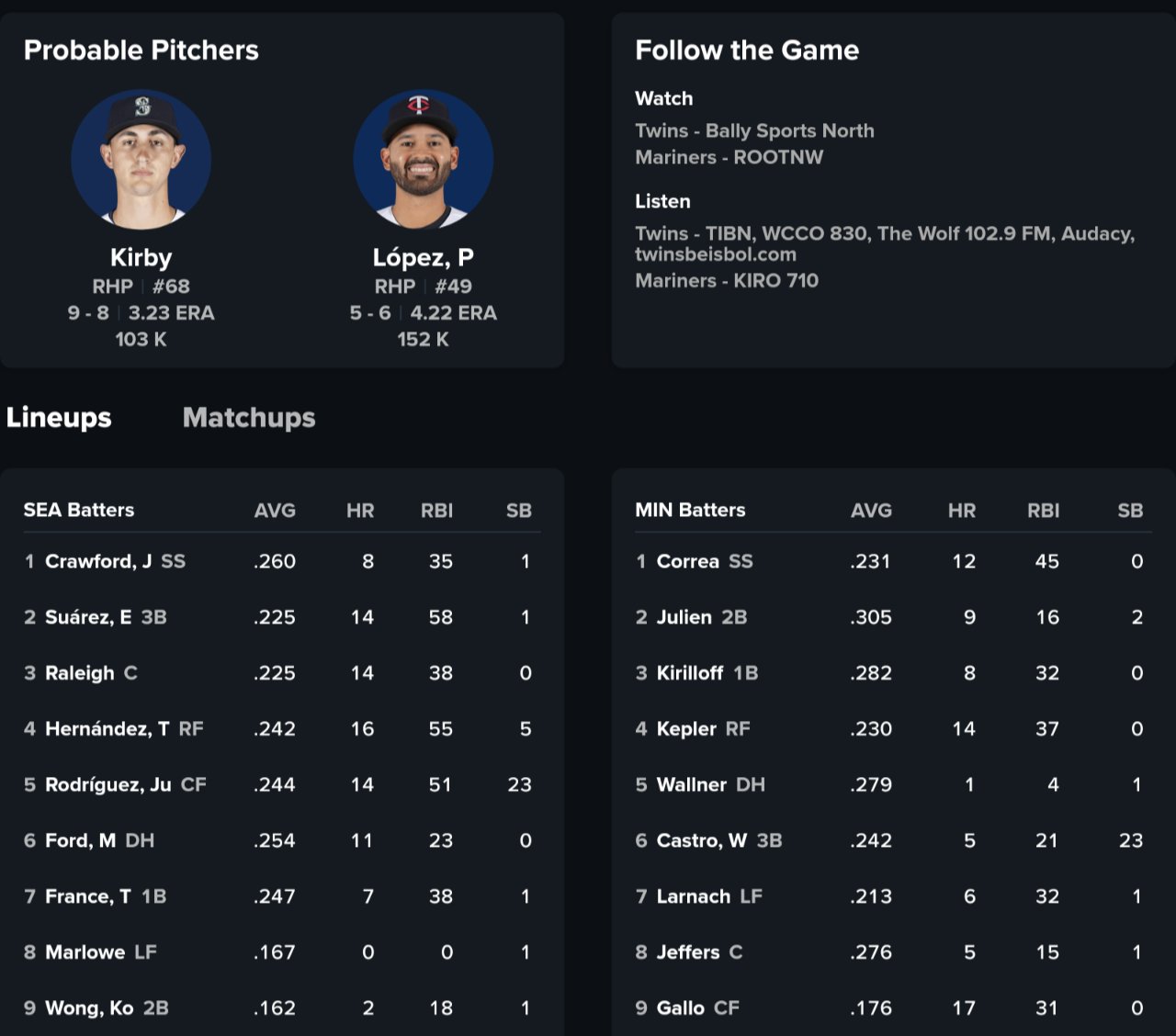1176x1036 pixels.
Task: Switch to the Matchups tab
Action: [249, 418]
